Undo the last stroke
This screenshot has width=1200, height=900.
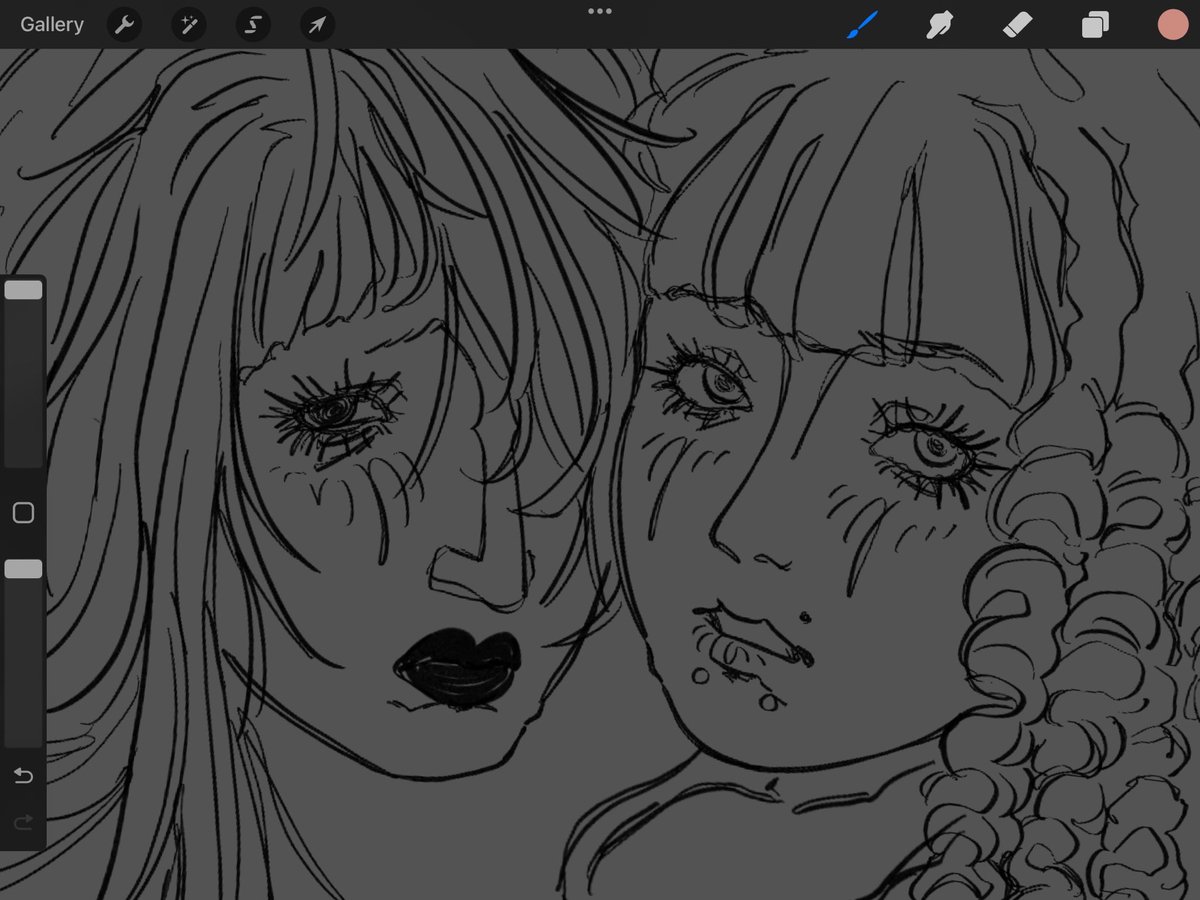(23, 776)
